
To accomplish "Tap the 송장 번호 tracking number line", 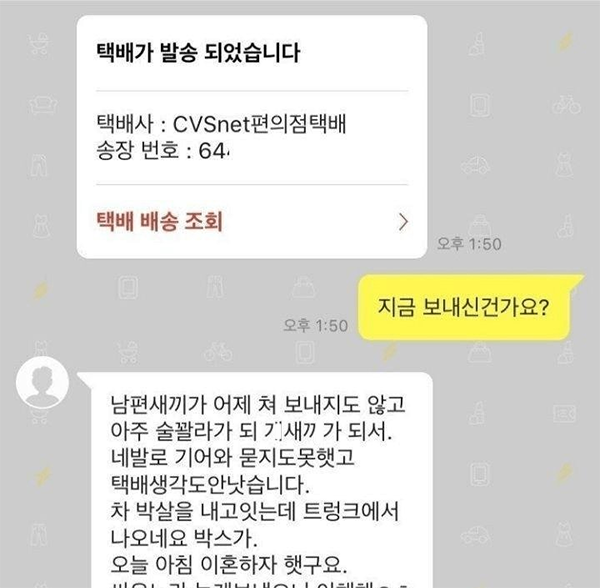I will (x=163, y=151).
